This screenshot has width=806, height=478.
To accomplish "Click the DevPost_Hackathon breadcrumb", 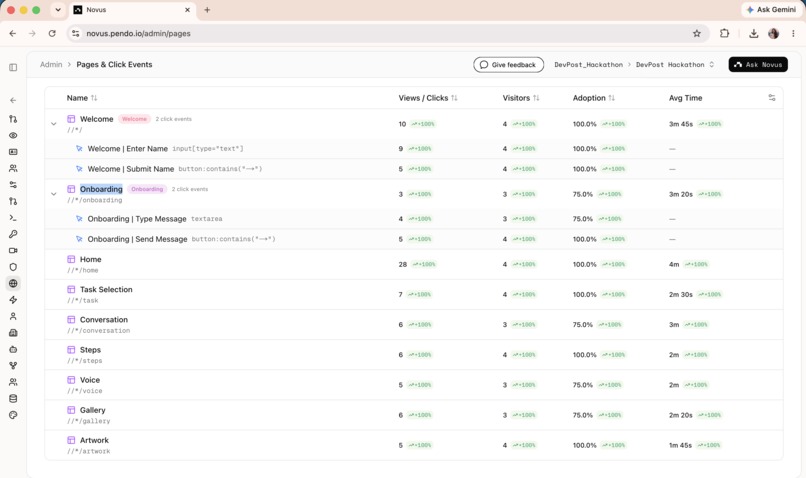I will [588, 65].
